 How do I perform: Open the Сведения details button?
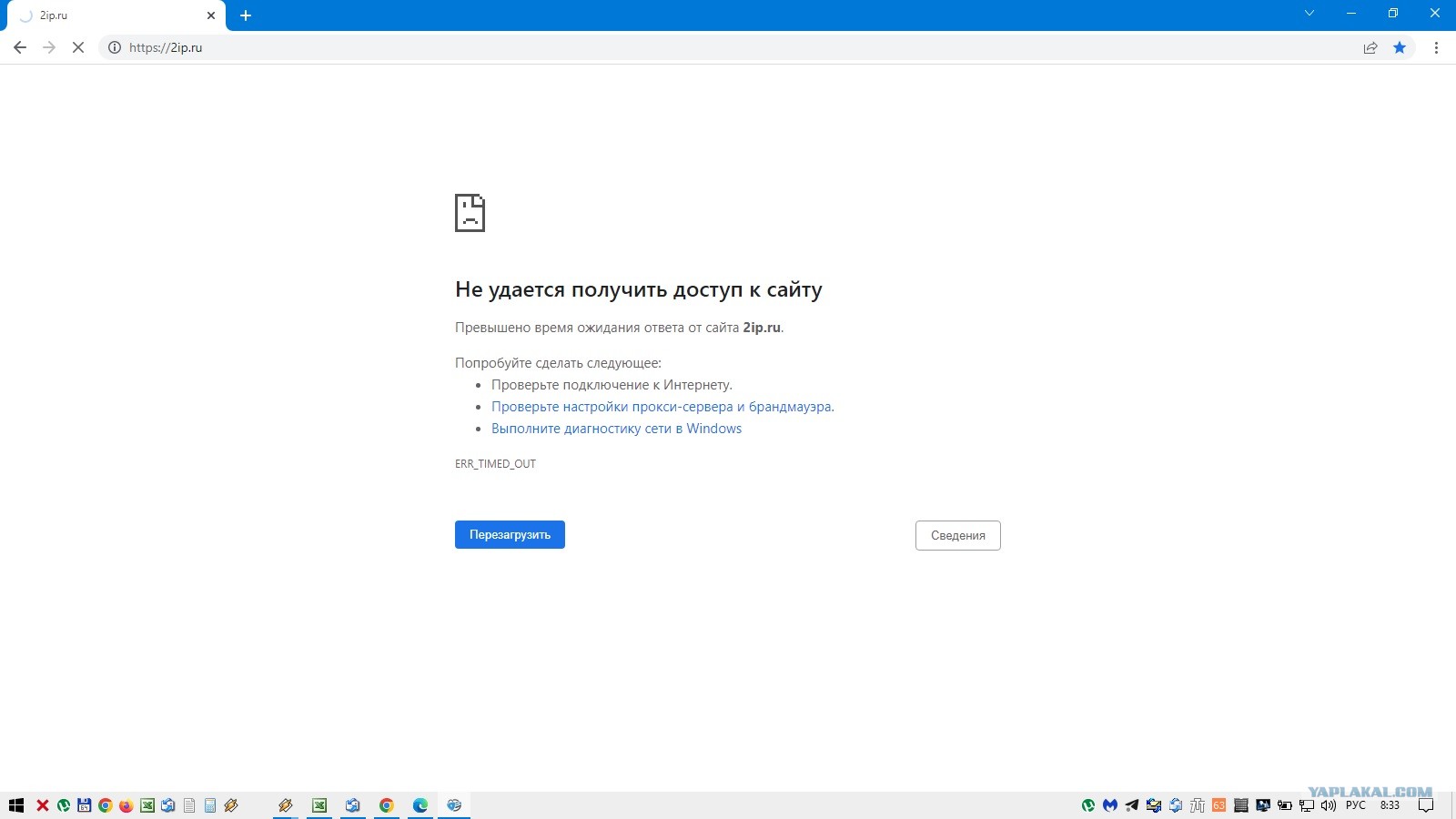[958, 535]
